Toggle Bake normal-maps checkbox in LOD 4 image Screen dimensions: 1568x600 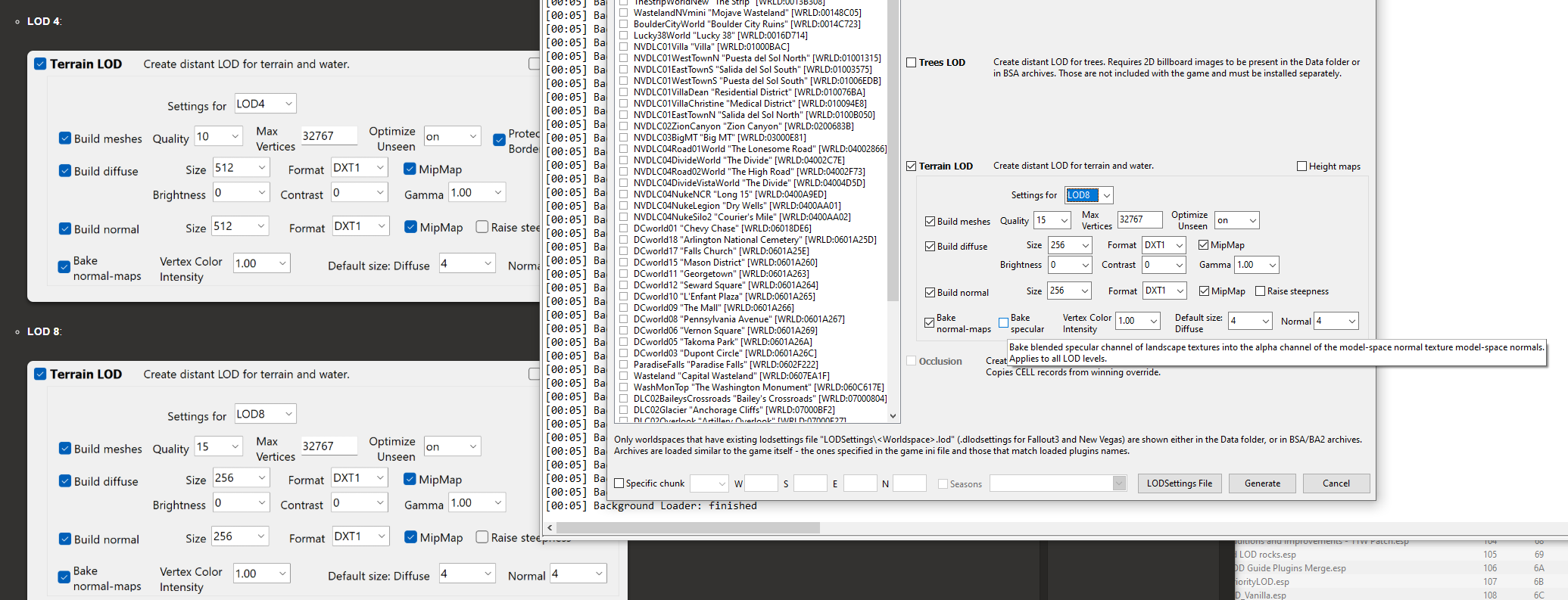coord(64,266)
